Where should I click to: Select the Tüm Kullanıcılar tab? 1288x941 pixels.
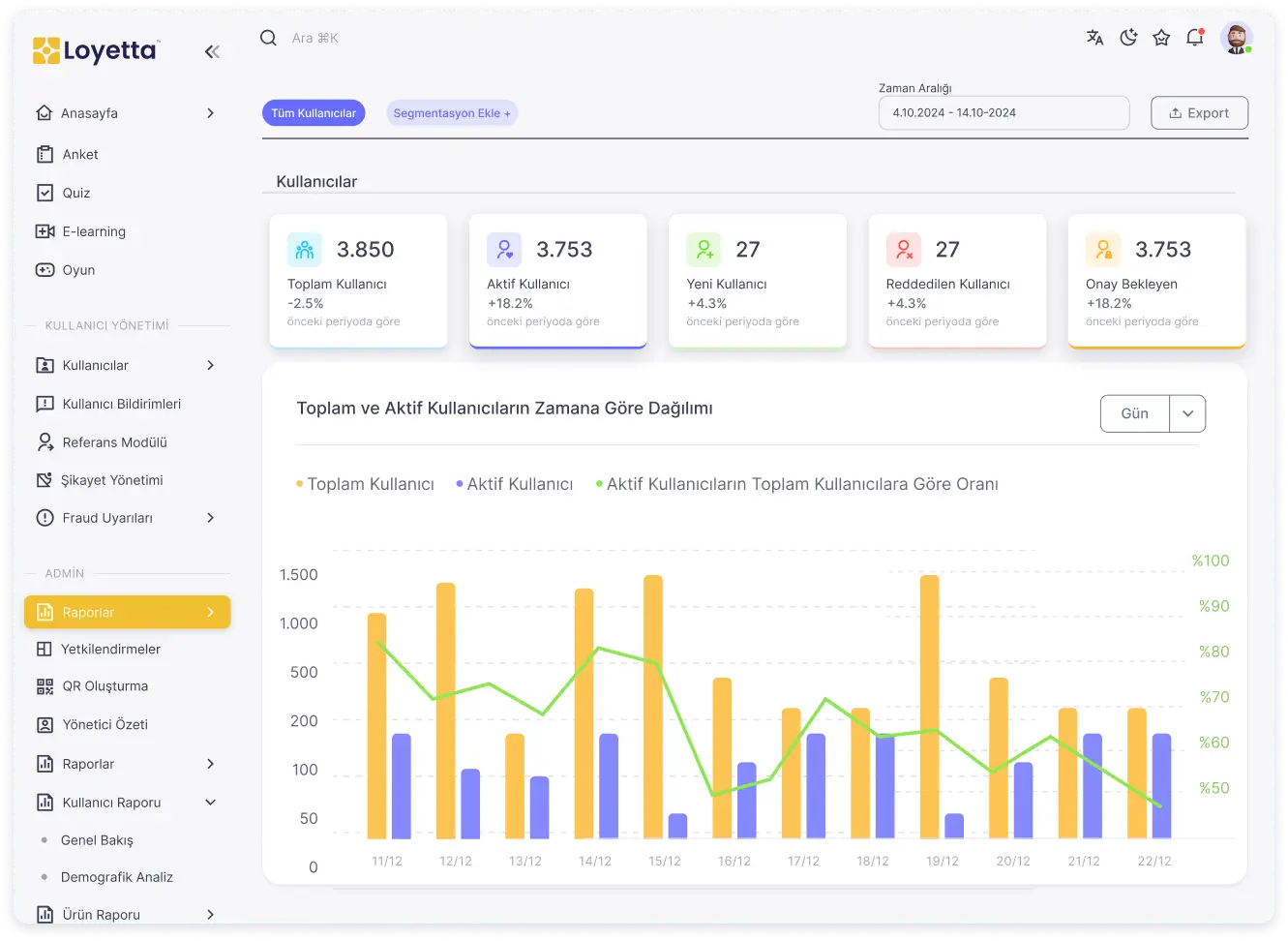314,113
